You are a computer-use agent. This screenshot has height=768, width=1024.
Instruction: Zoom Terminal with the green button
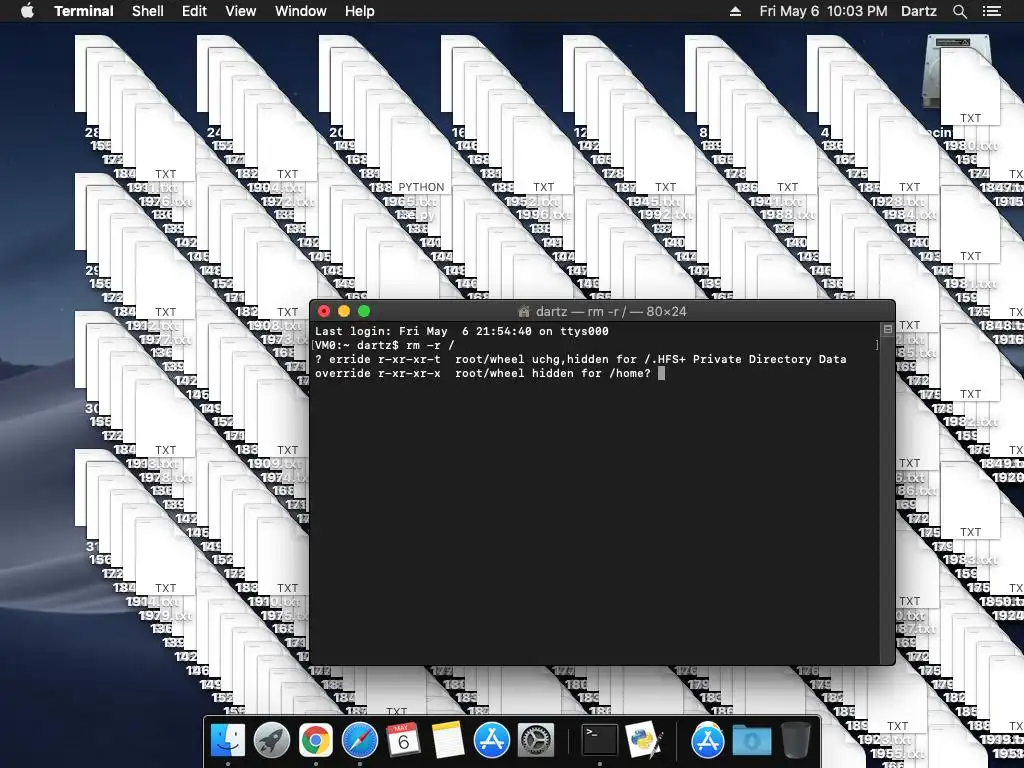[x=364, y=312]
